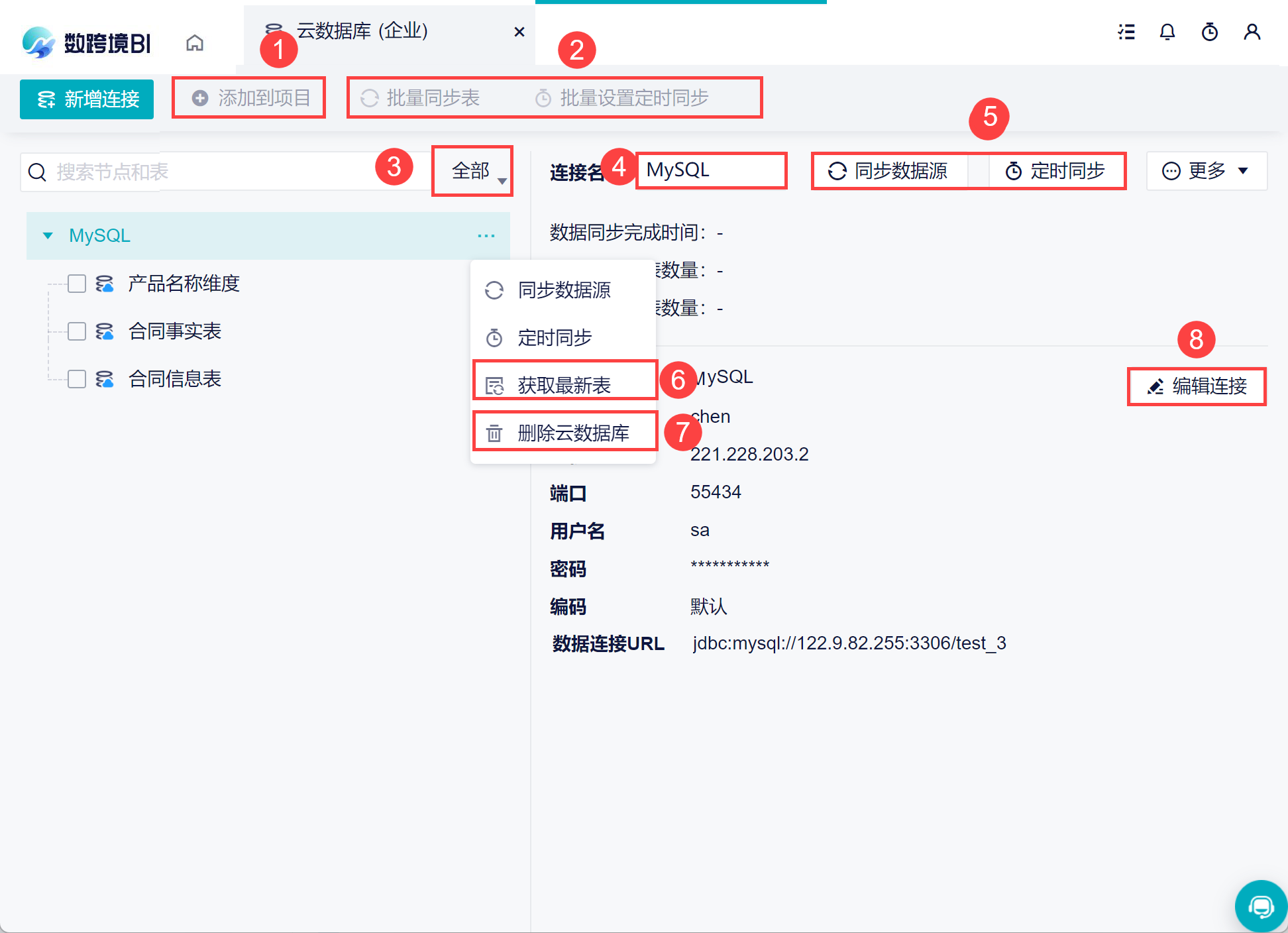Screen dimensions: 1288x933
Task: Open the notifications bell icon
Action: tap(1167, 32)
